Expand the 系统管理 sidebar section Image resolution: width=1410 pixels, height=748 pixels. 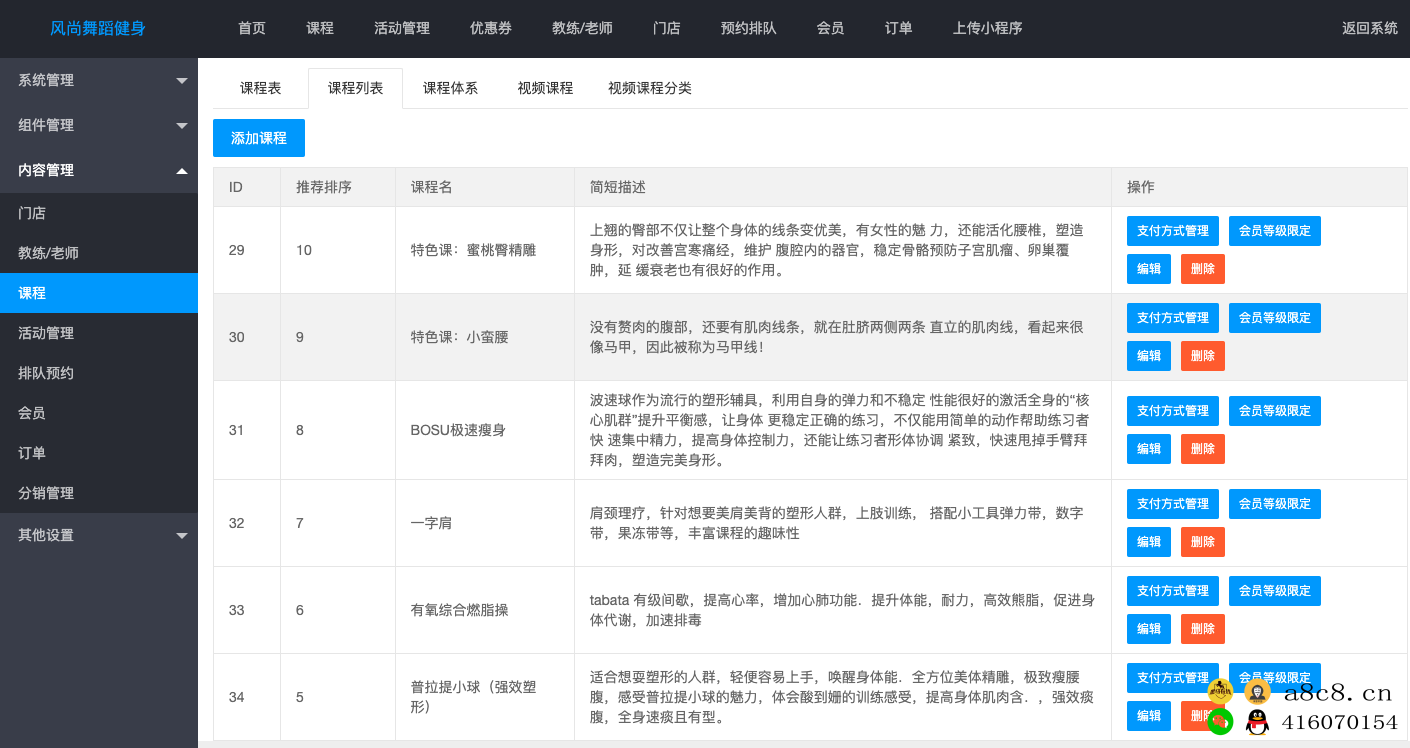[x=98, y=80]
